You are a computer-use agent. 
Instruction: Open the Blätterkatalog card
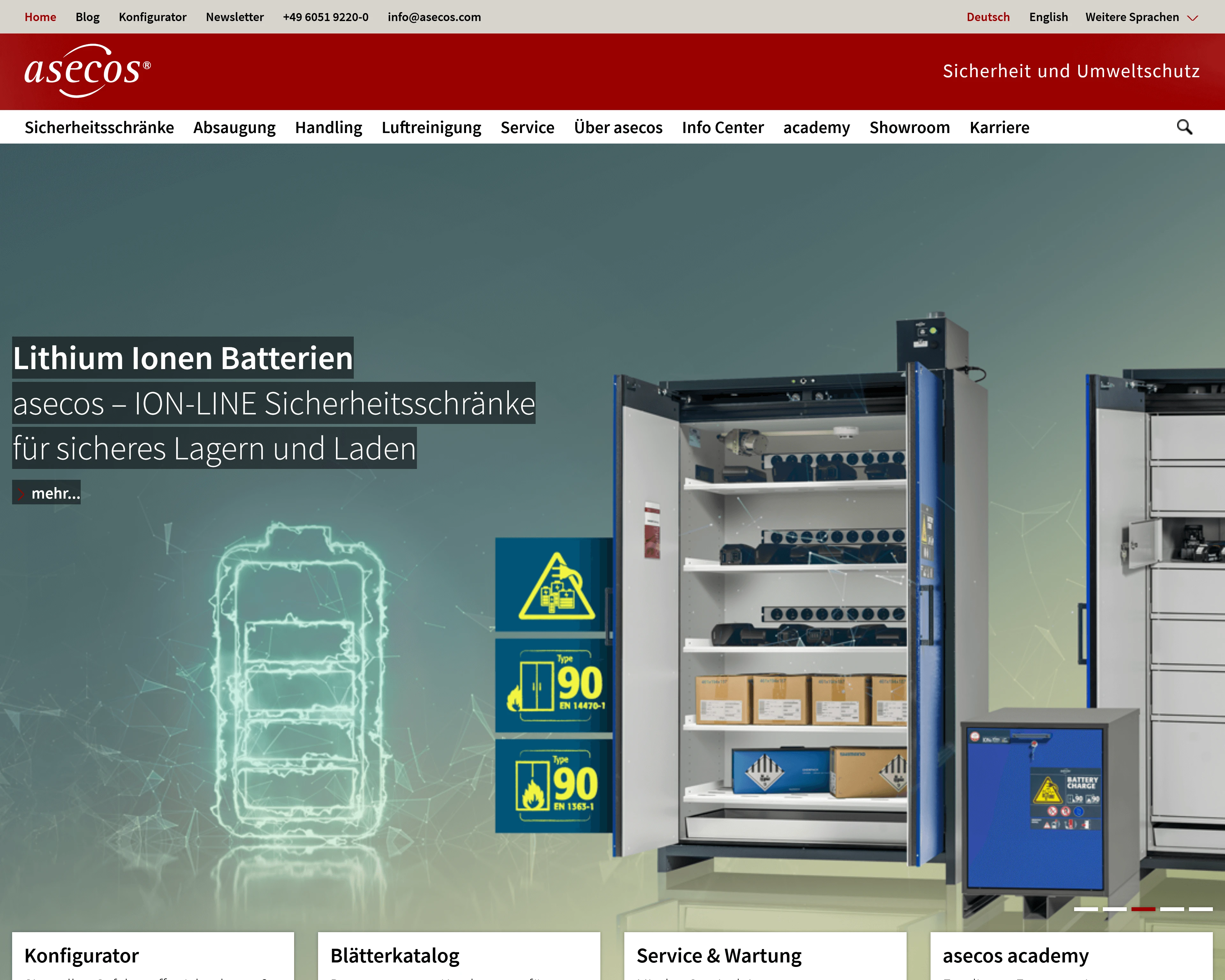[x=395, y=955]
